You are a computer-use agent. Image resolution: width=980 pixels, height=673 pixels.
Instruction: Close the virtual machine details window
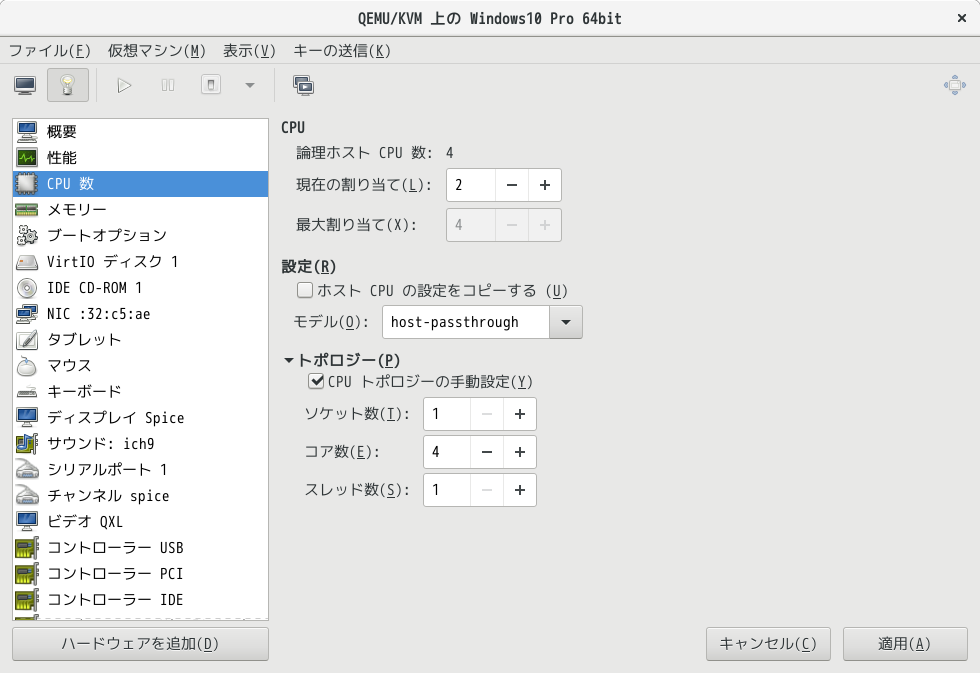click(962, 18)
